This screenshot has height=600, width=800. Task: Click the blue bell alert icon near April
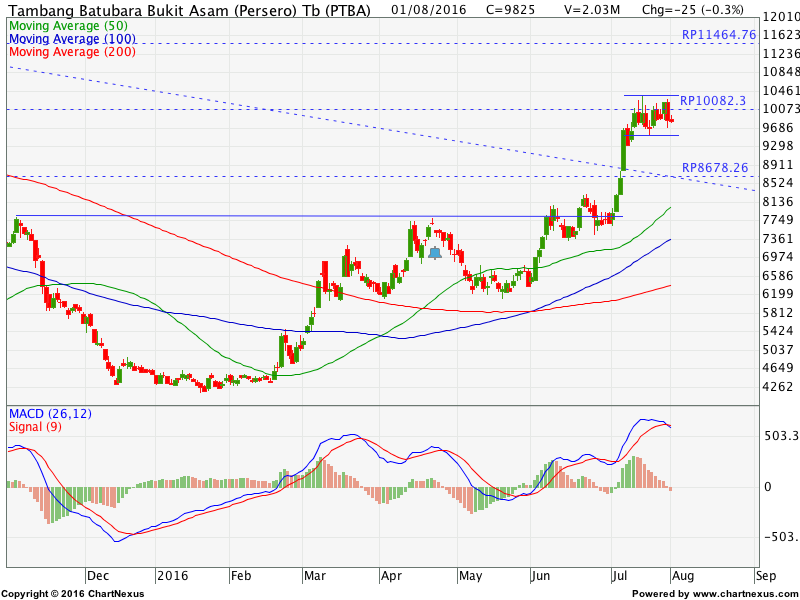(x=435, y=253)
